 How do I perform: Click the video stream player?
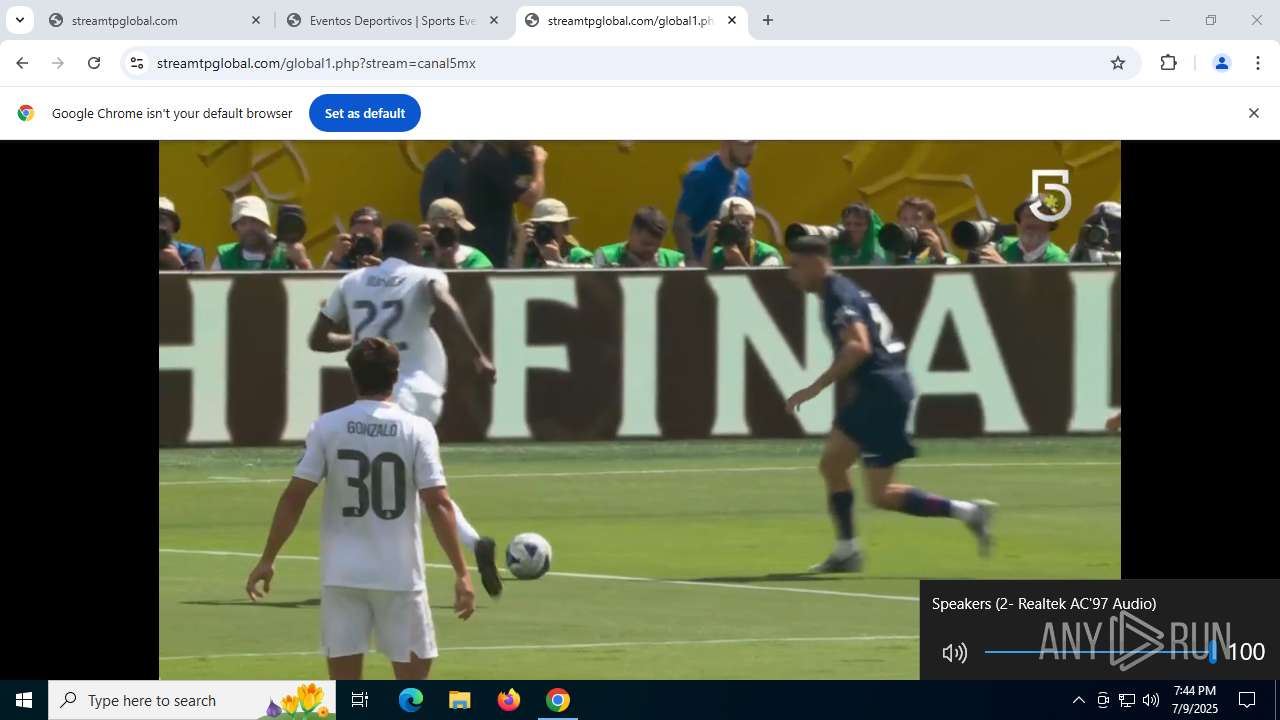(x=640, y=410)
